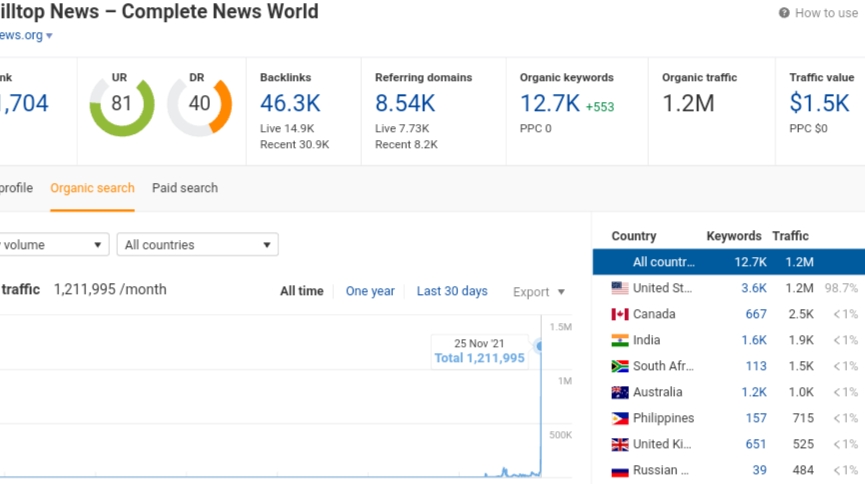Open the How to use link
Viewport: 865px width, 484px height.
tap(826, 13)
